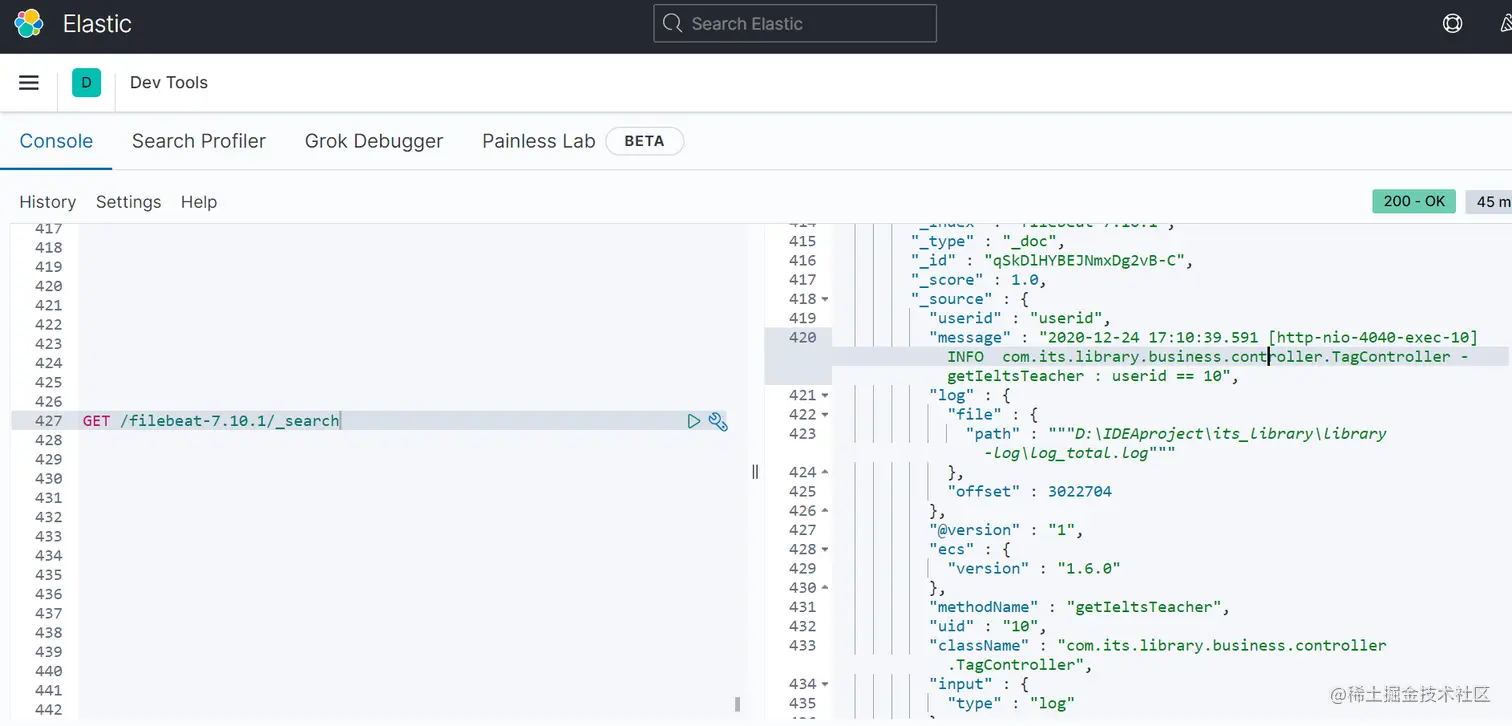This screenshot has height=726, width=1512.
Task: Open the help lifebuoy icon
Action: pos(1453,23)
